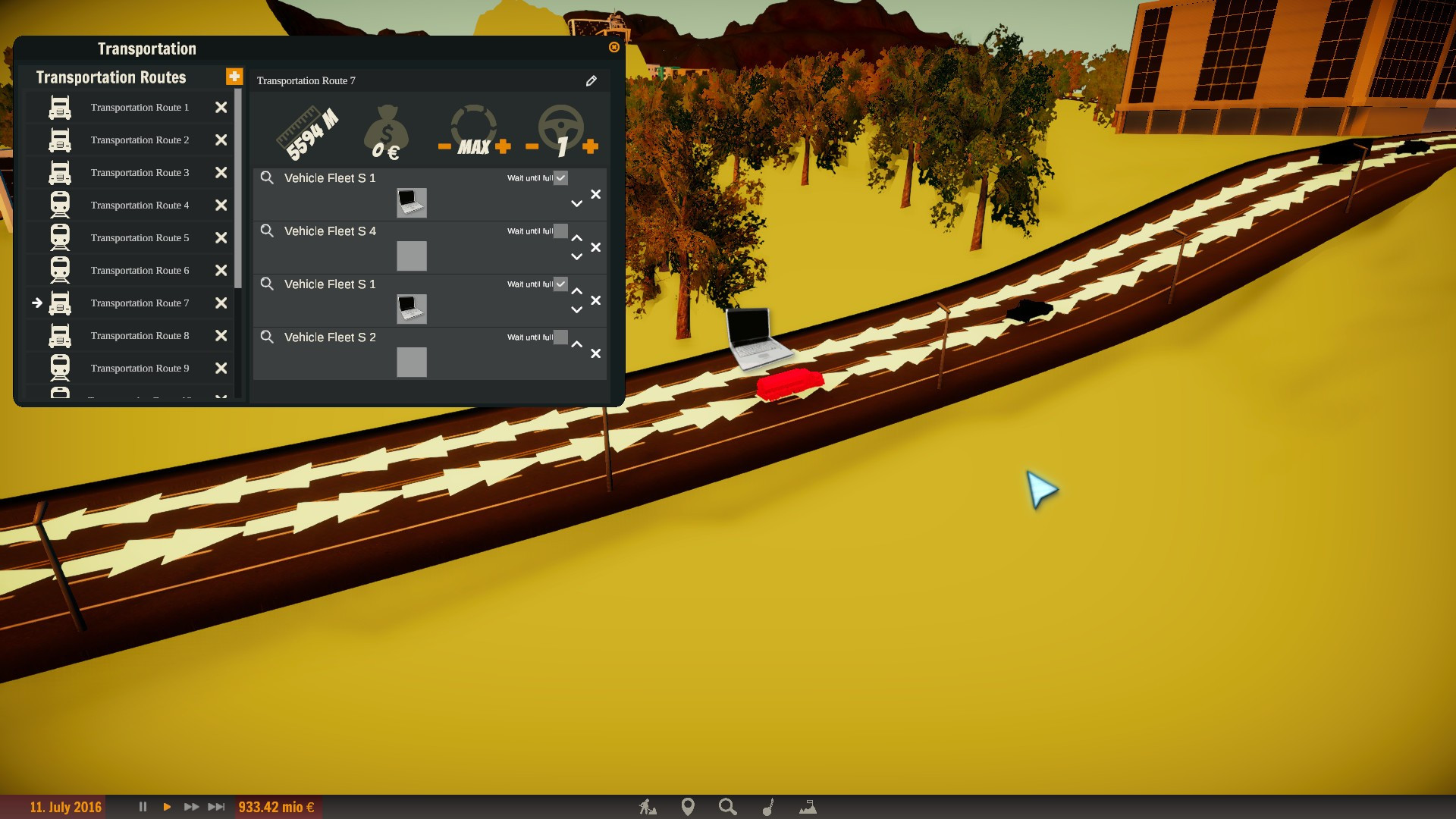Add a new transportation route
The image size is (1456, 819).
tap(234, 77)
